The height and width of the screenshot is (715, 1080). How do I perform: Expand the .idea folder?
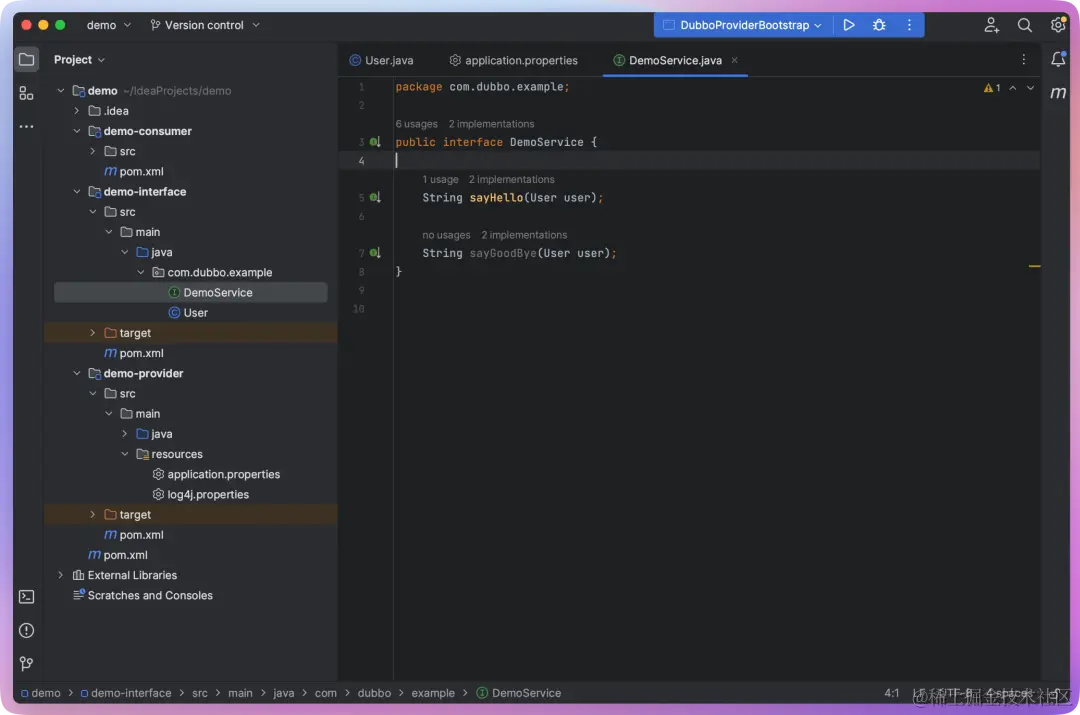point(76,111)
